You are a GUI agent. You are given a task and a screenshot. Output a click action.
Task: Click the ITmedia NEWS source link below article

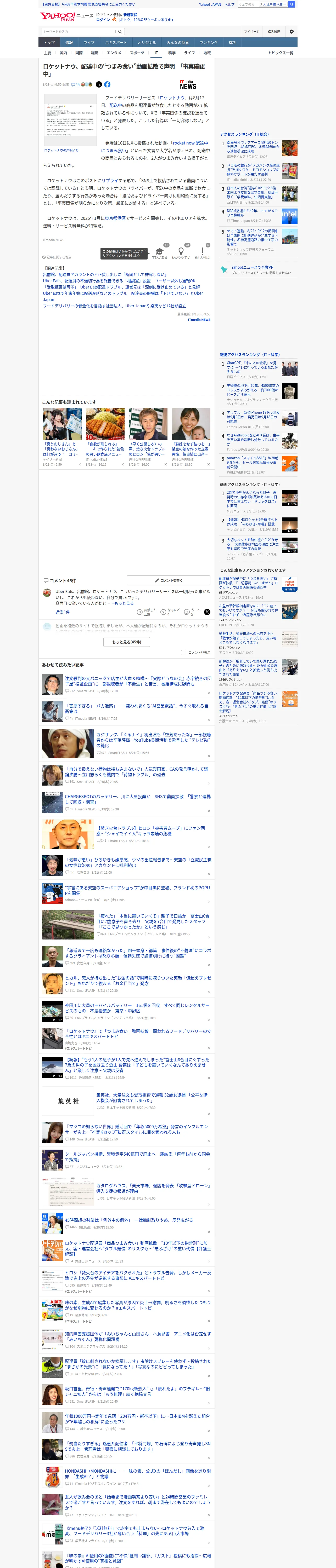point(199,320)
